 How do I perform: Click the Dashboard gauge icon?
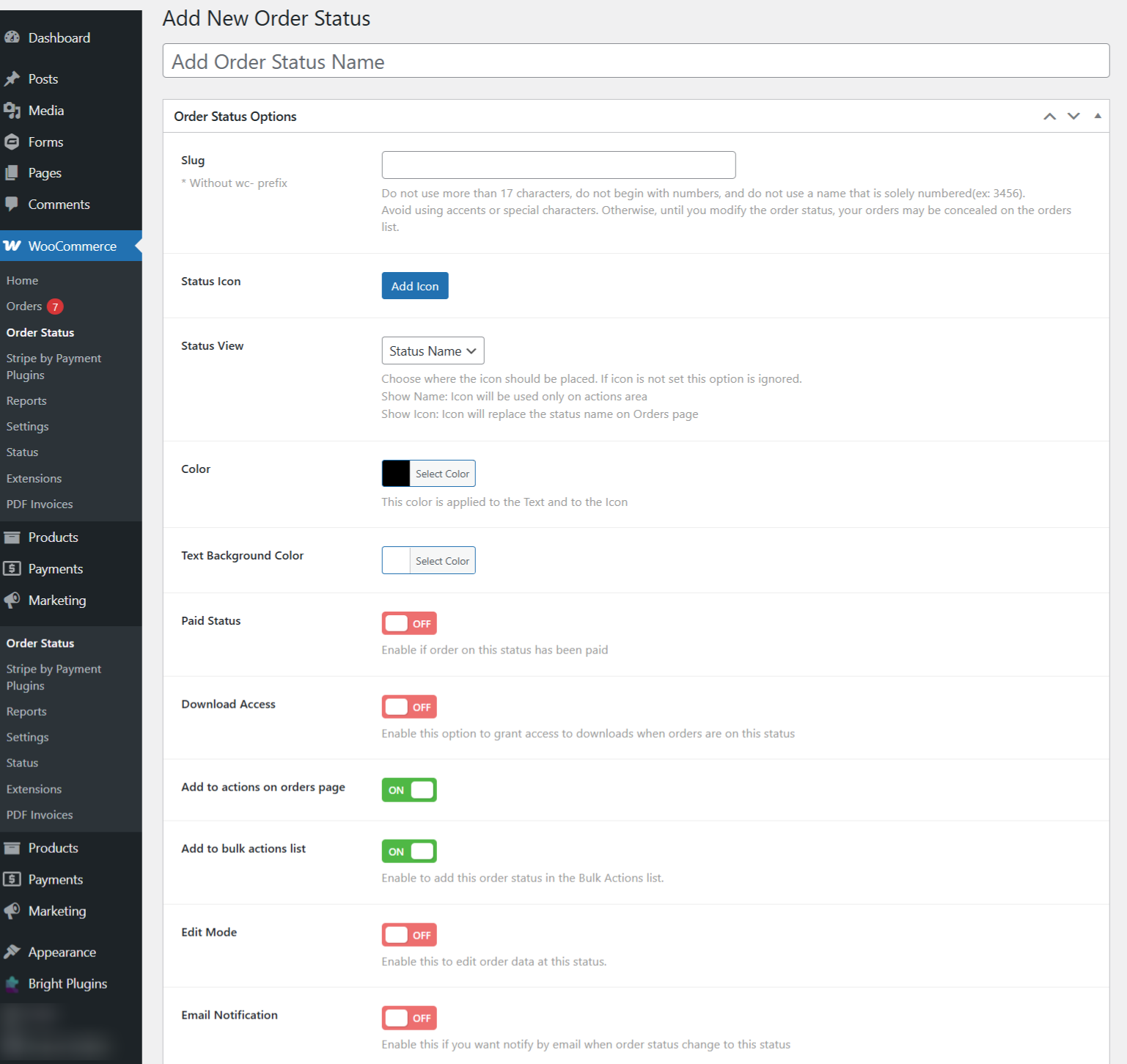point(12,37)
